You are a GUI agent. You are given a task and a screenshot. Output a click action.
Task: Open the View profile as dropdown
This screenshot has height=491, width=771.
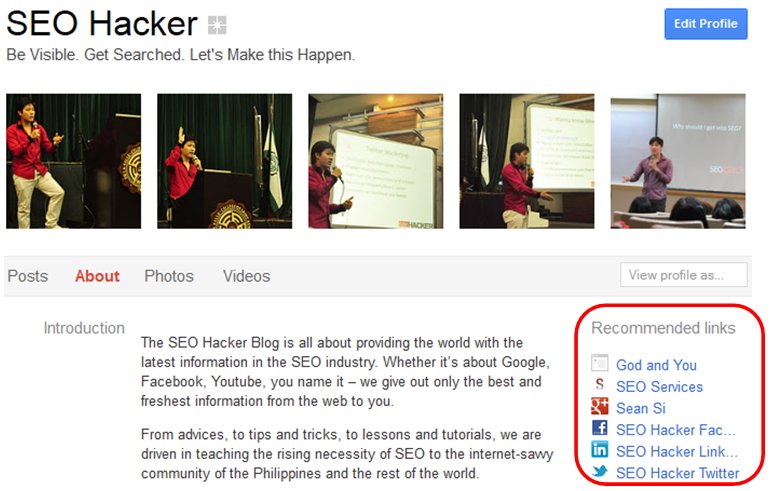point(683,275)
